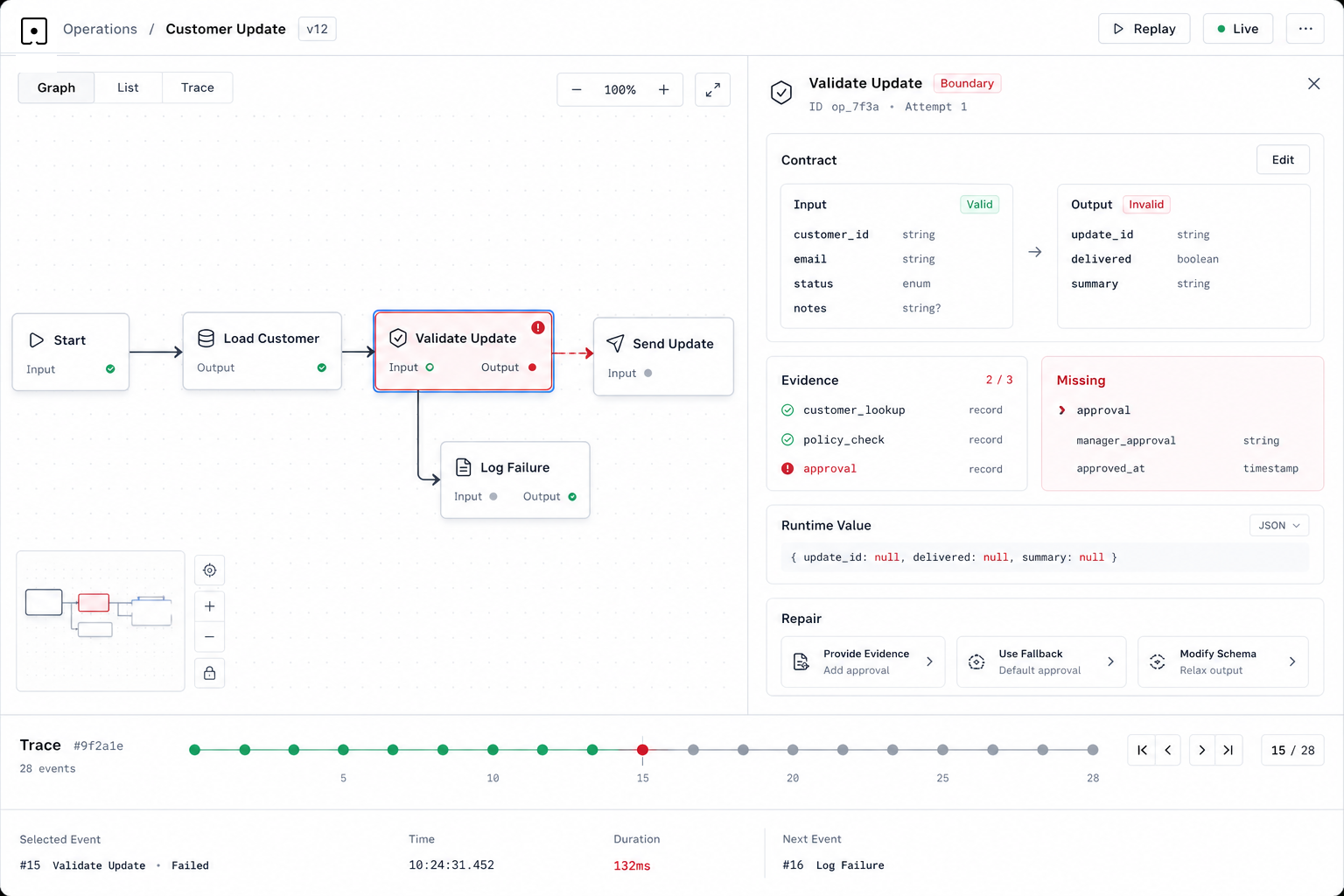Click the Use Fallback chevron arrow
The width and height of the screenshot is (1344, 896).
(x=1110, y=661)
